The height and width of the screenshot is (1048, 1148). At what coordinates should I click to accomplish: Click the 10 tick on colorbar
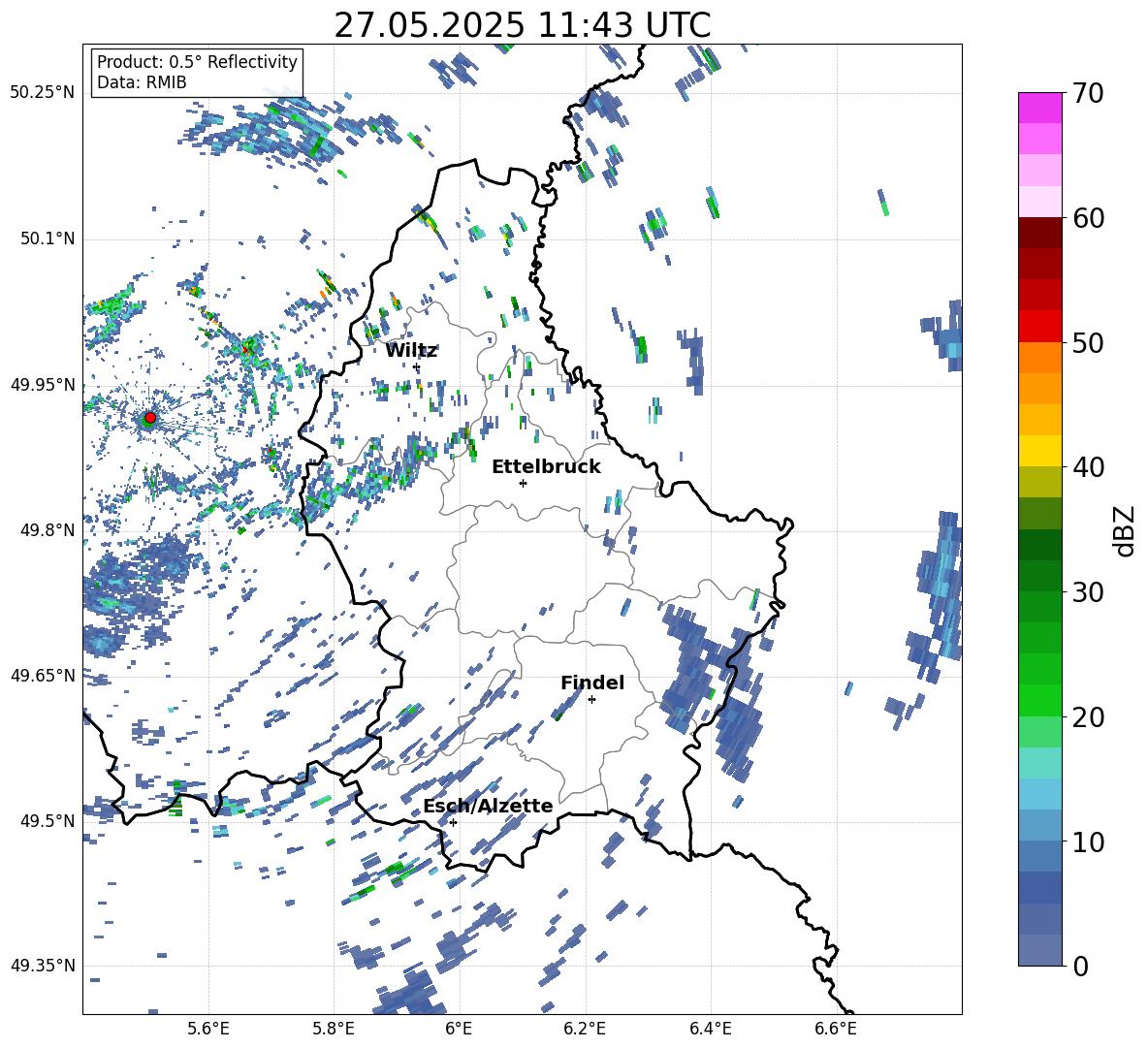1087,842
